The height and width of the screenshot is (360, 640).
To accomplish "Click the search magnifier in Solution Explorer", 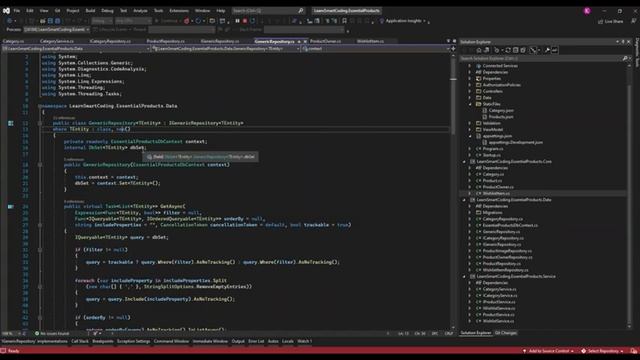I will pos(625,58).
